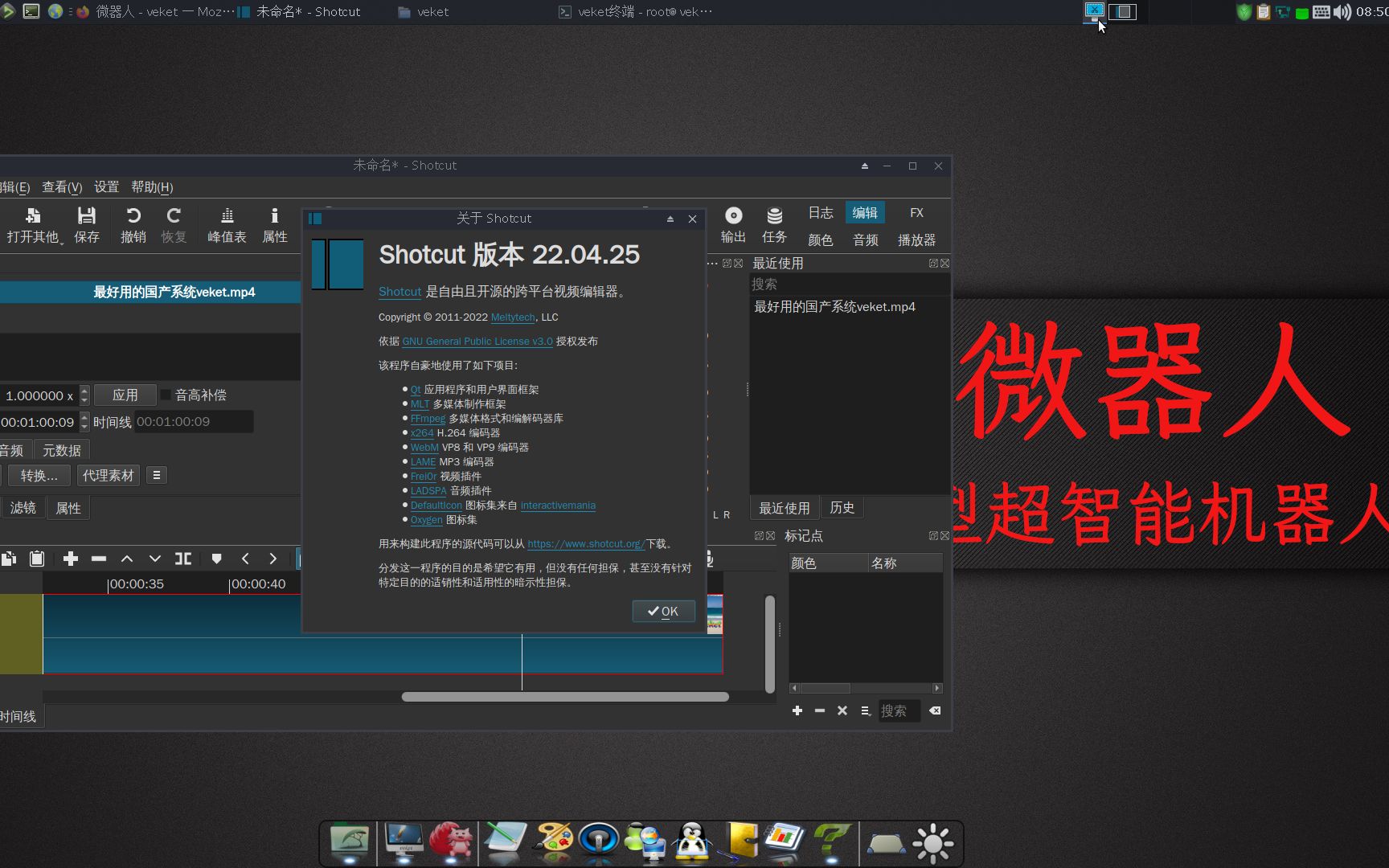Add a marker with timeline marker icon

click(x=216, y=559)
